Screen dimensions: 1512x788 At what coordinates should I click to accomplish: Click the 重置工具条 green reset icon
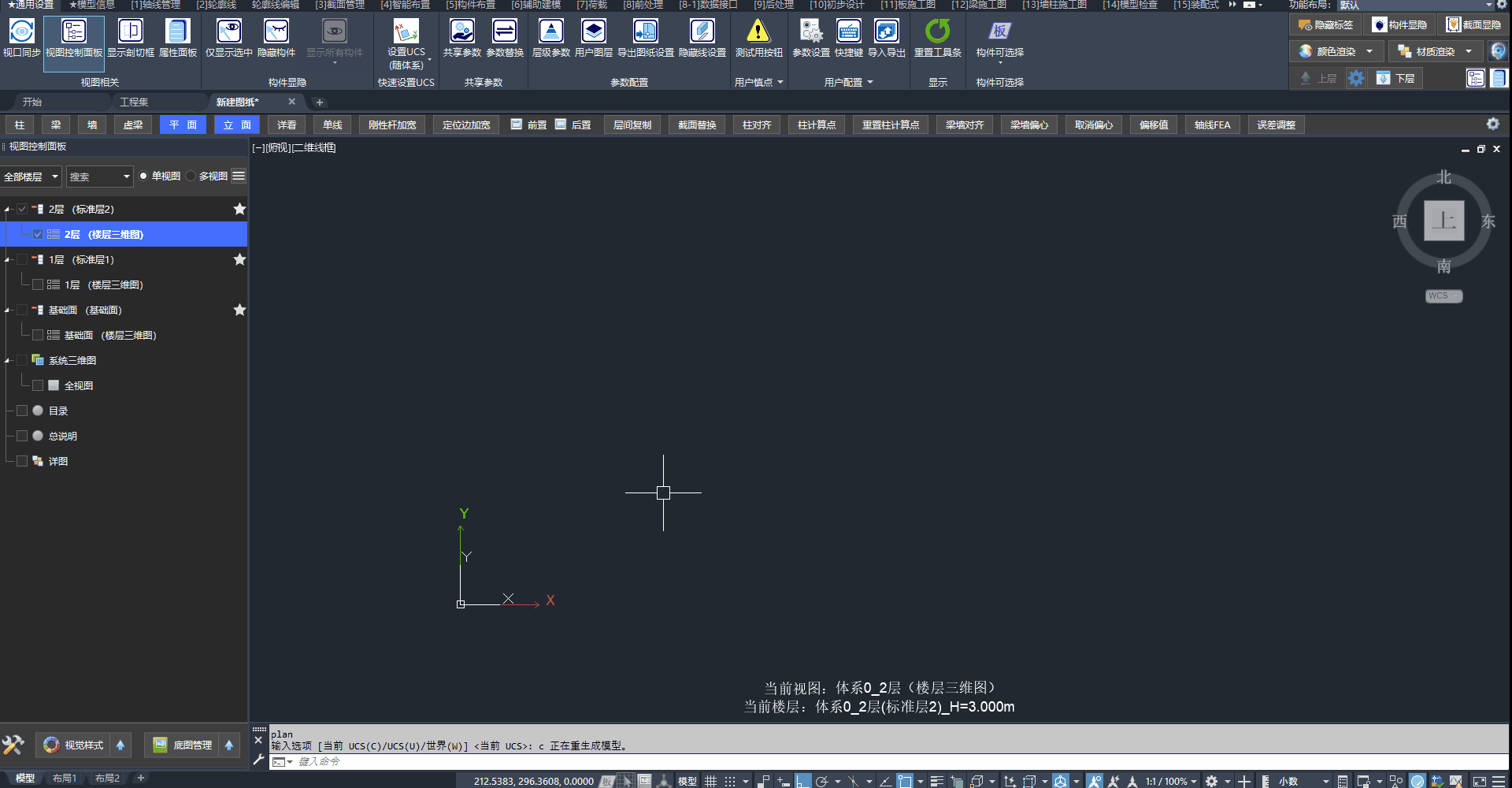tap(937, 32)
